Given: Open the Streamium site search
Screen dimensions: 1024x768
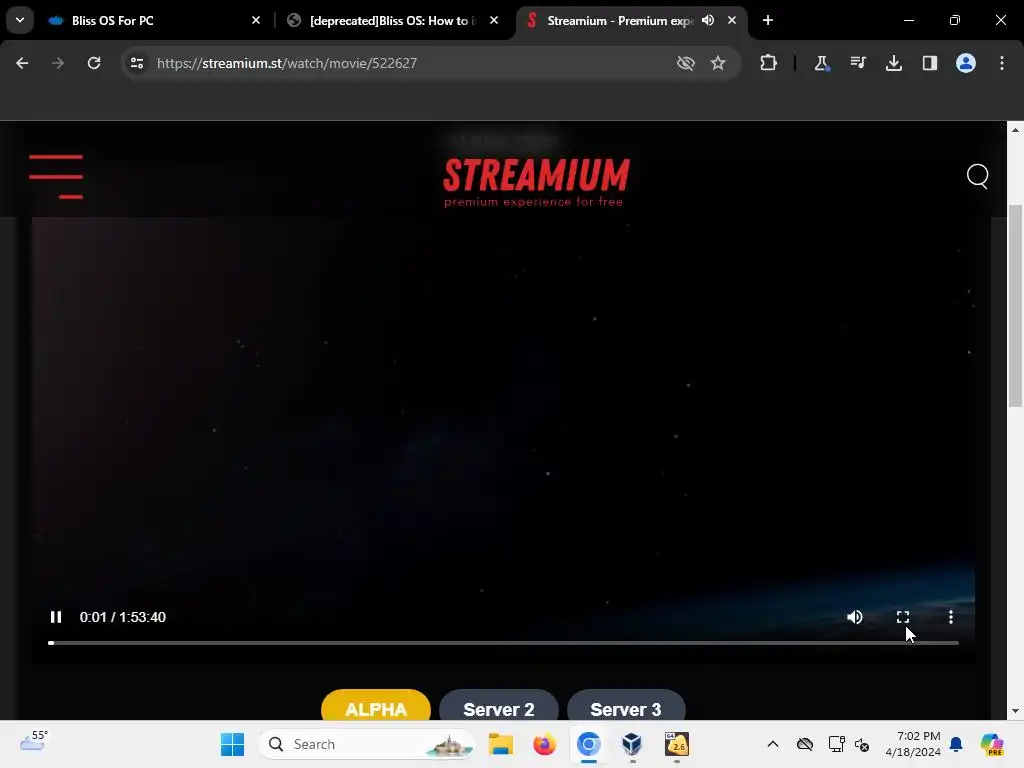Looking at the screenshot, I should tap(978, 176).
